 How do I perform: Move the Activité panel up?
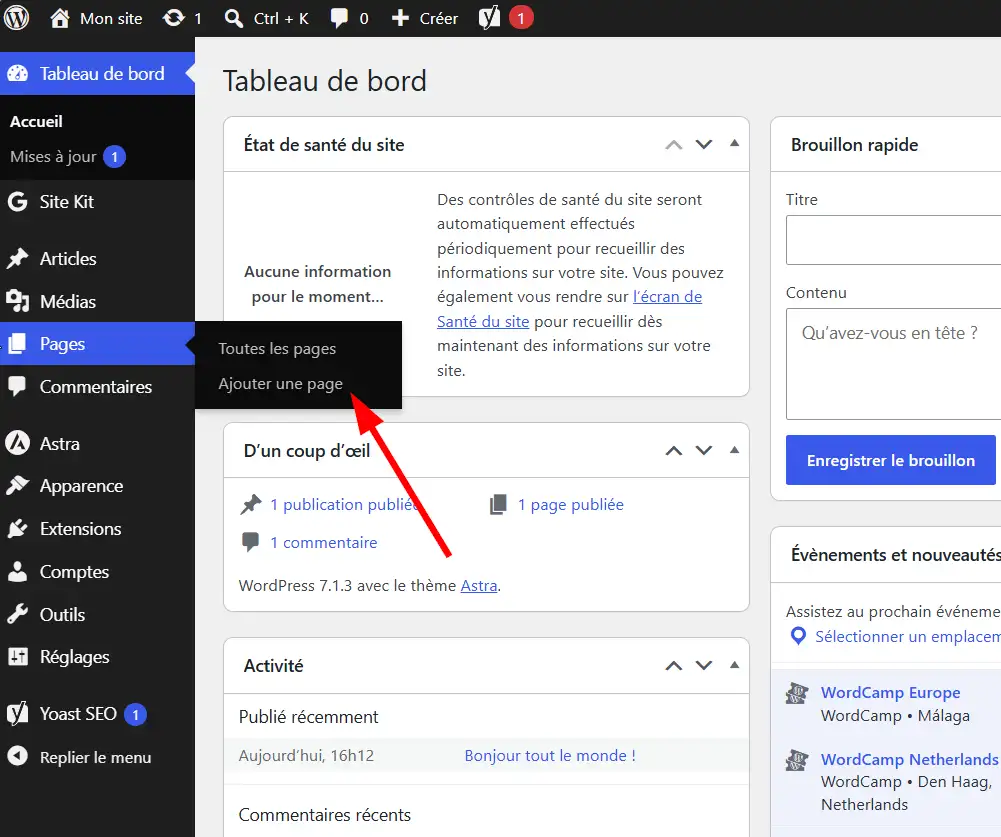pos(674,666)
